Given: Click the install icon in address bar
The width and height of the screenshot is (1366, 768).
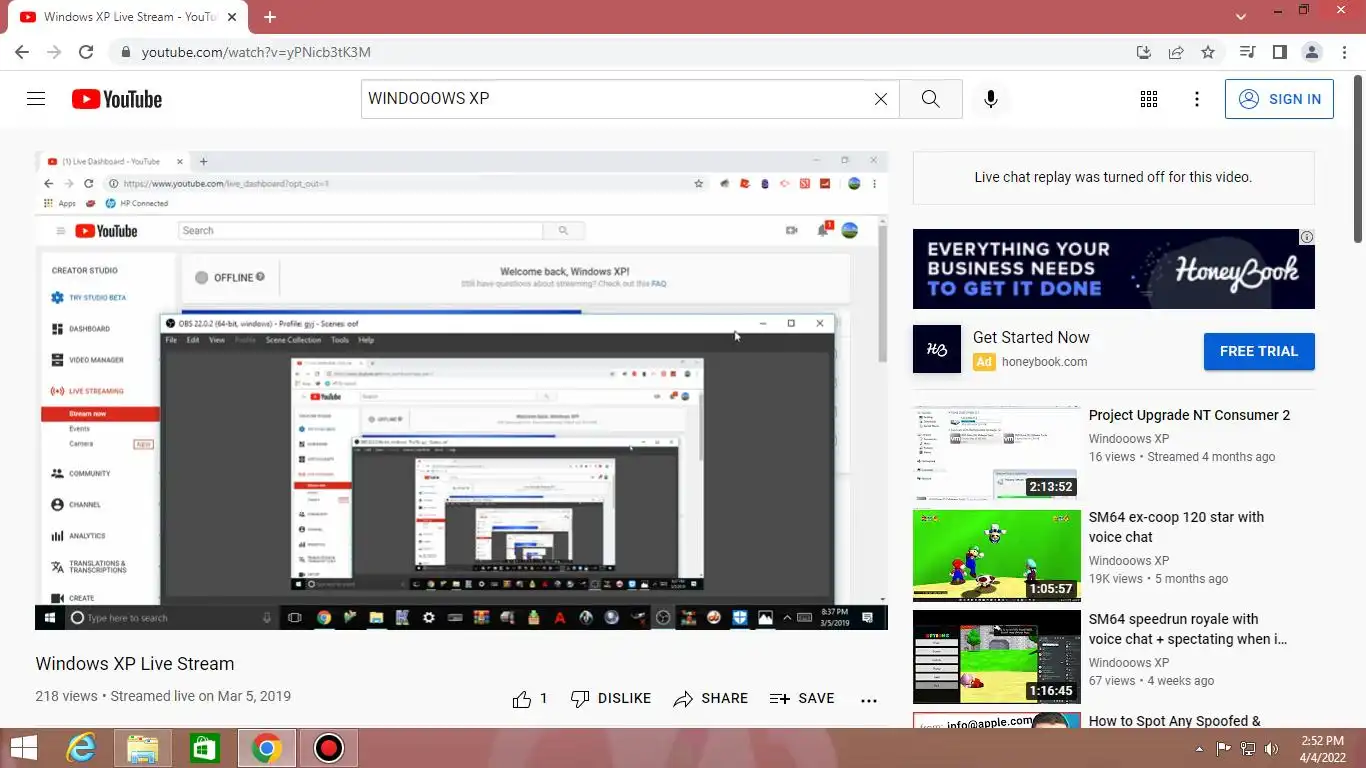Looking at the screenshot, I should 1144,52.
